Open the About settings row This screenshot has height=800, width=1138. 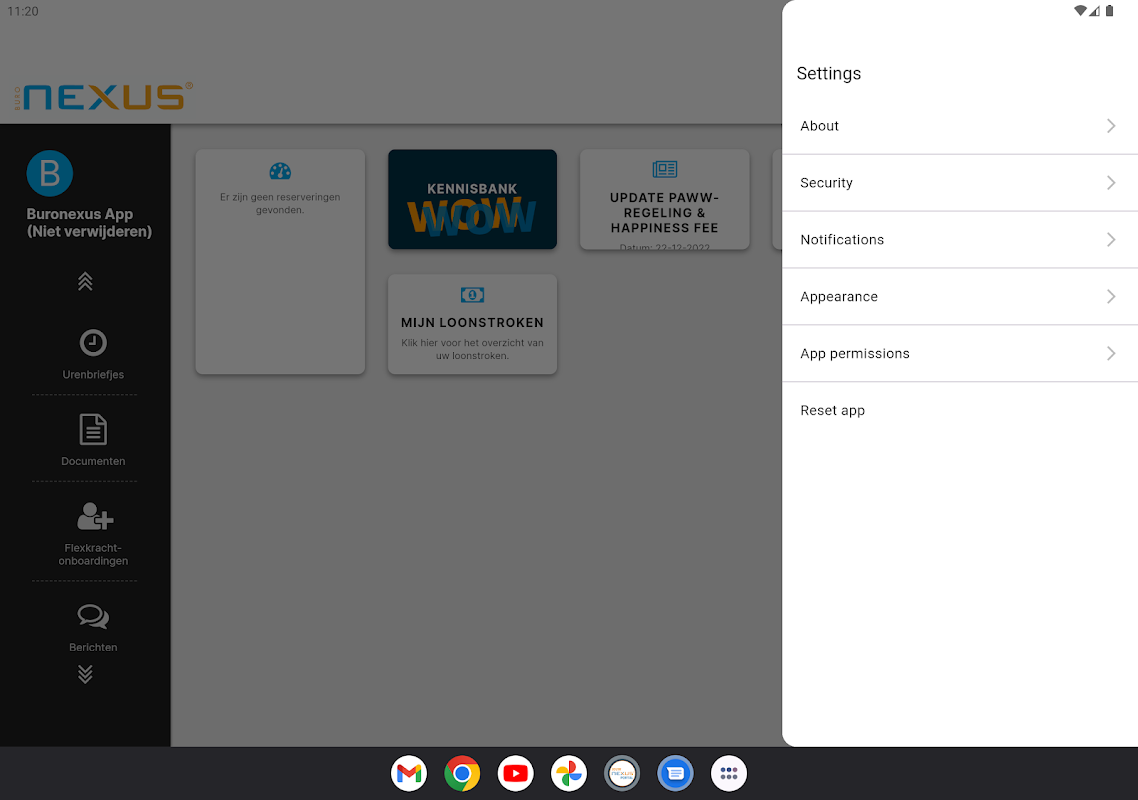(x=959, y=126)
